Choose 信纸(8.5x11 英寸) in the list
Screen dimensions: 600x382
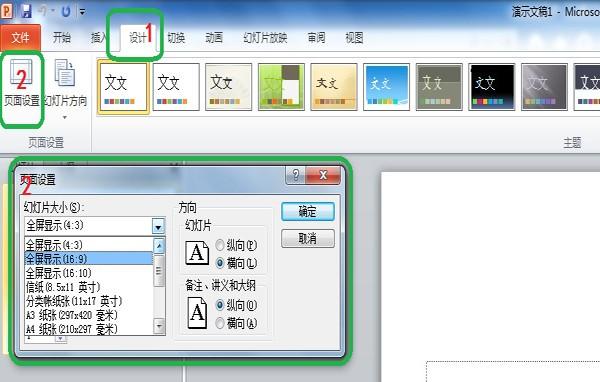point(89,287)
